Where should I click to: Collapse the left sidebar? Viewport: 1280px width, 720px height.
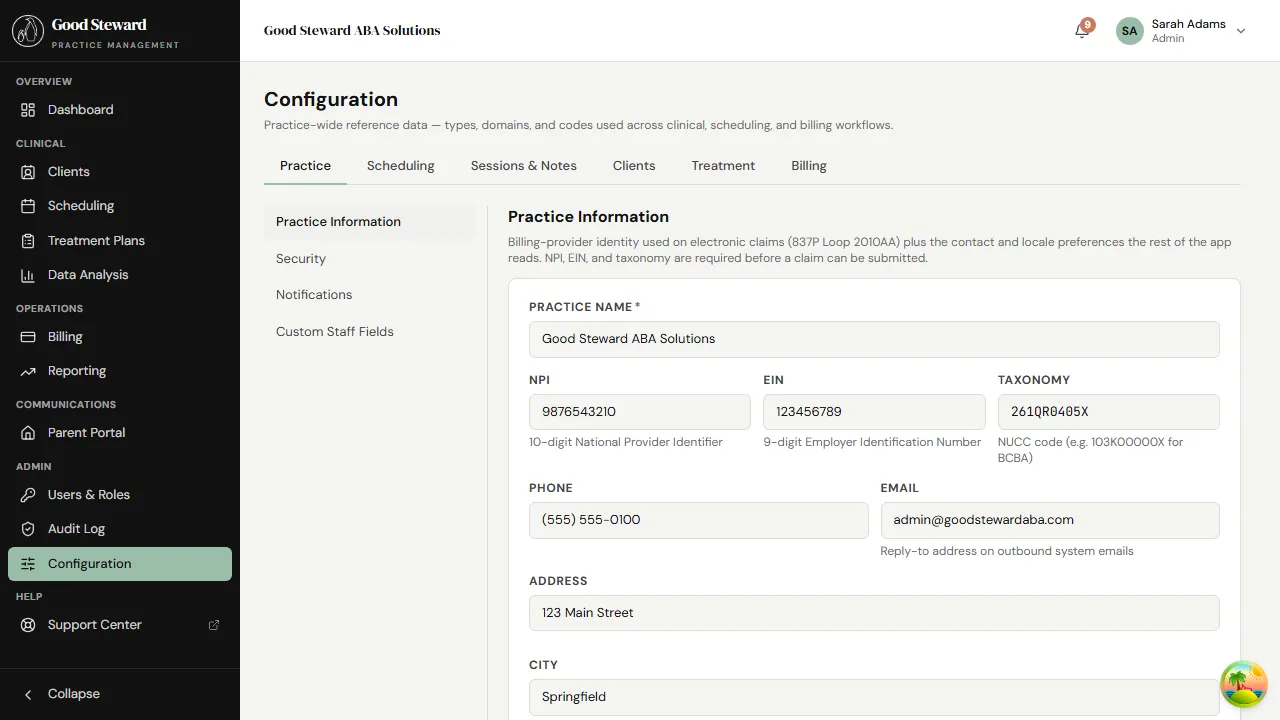(x=60, y=693)
